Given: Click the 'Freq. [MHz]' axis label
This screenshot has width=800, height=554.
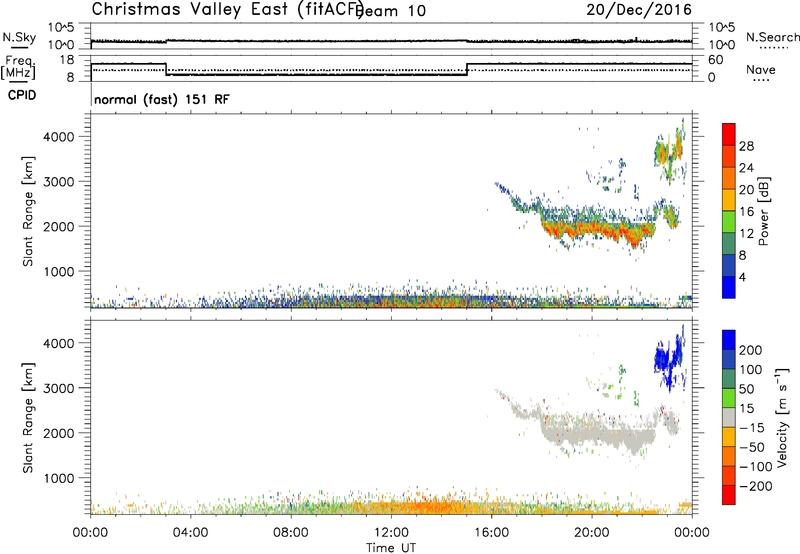Looking at the screenshot, I should [x=18, y=67].
